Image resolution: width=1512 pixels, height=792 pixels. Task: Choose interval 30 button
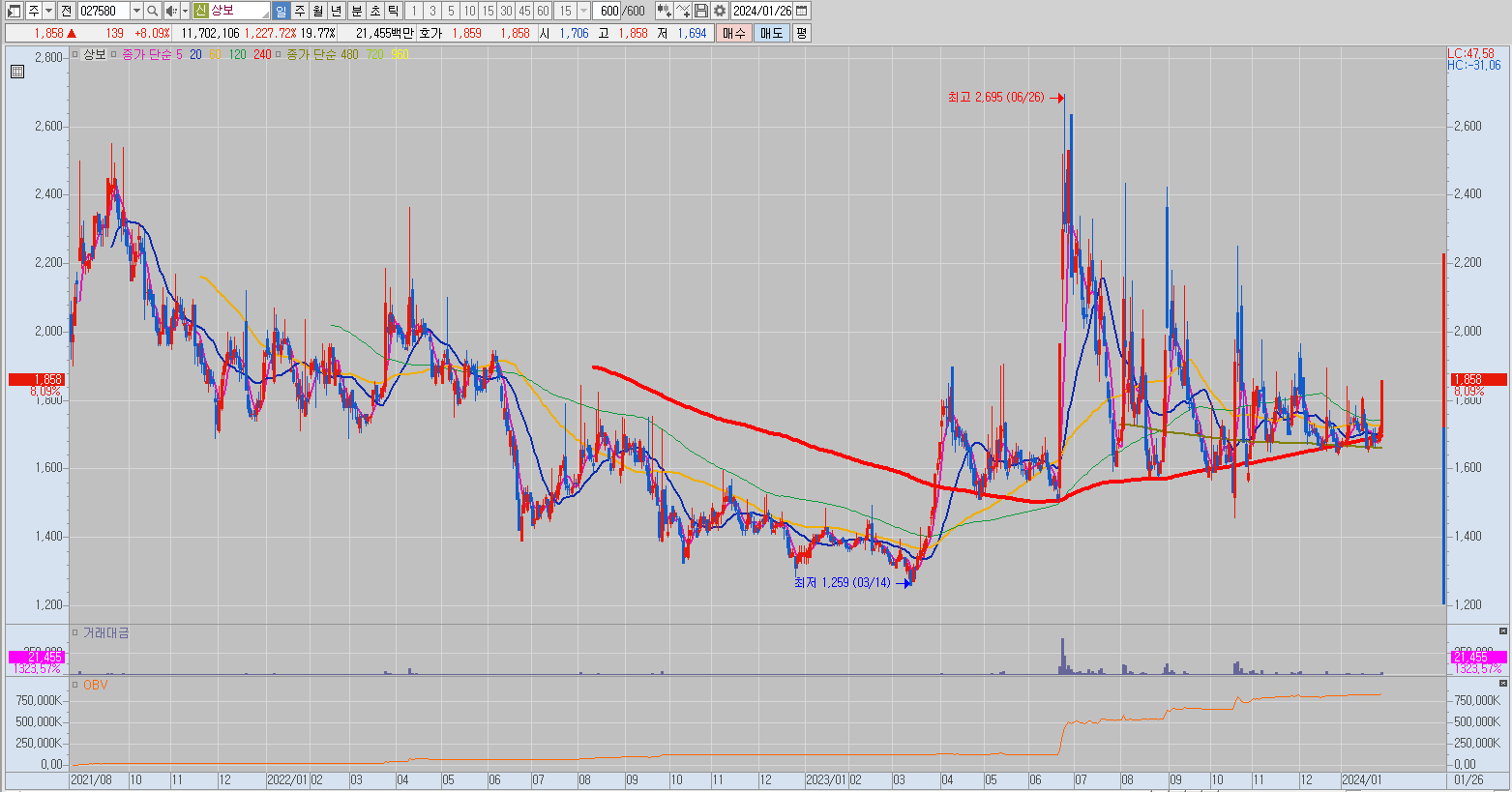(x=506, y=11)
